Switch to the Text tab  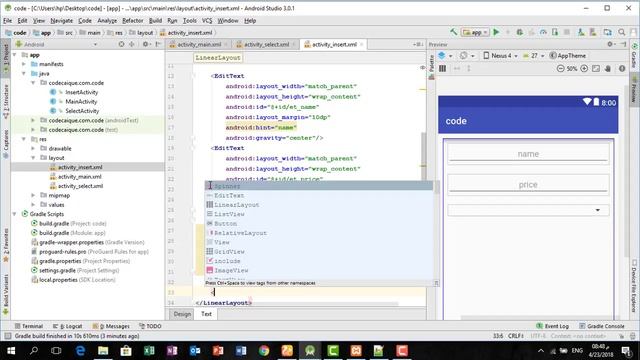207,314
